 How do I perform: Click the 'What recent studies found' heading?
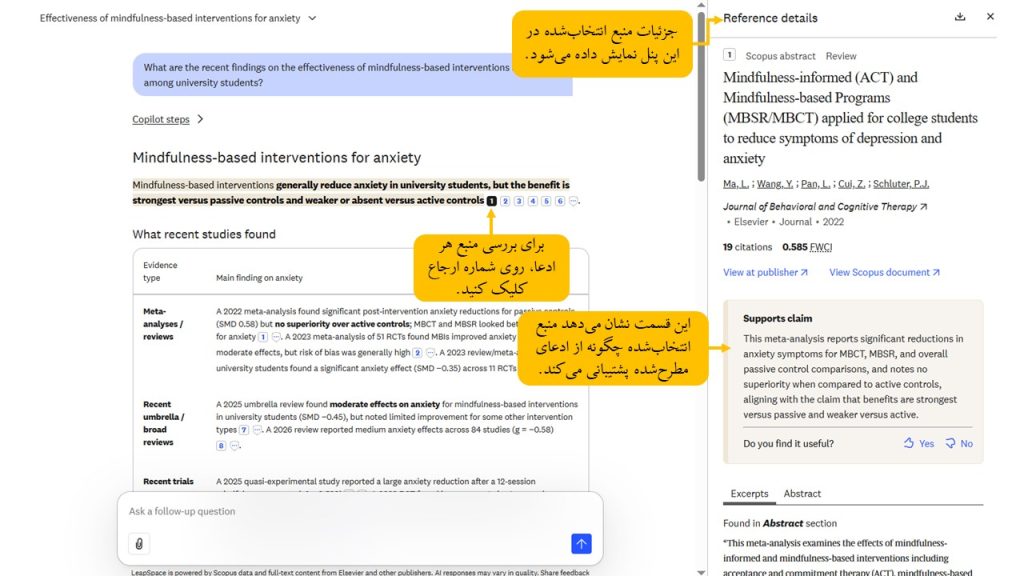pos(204,234)
